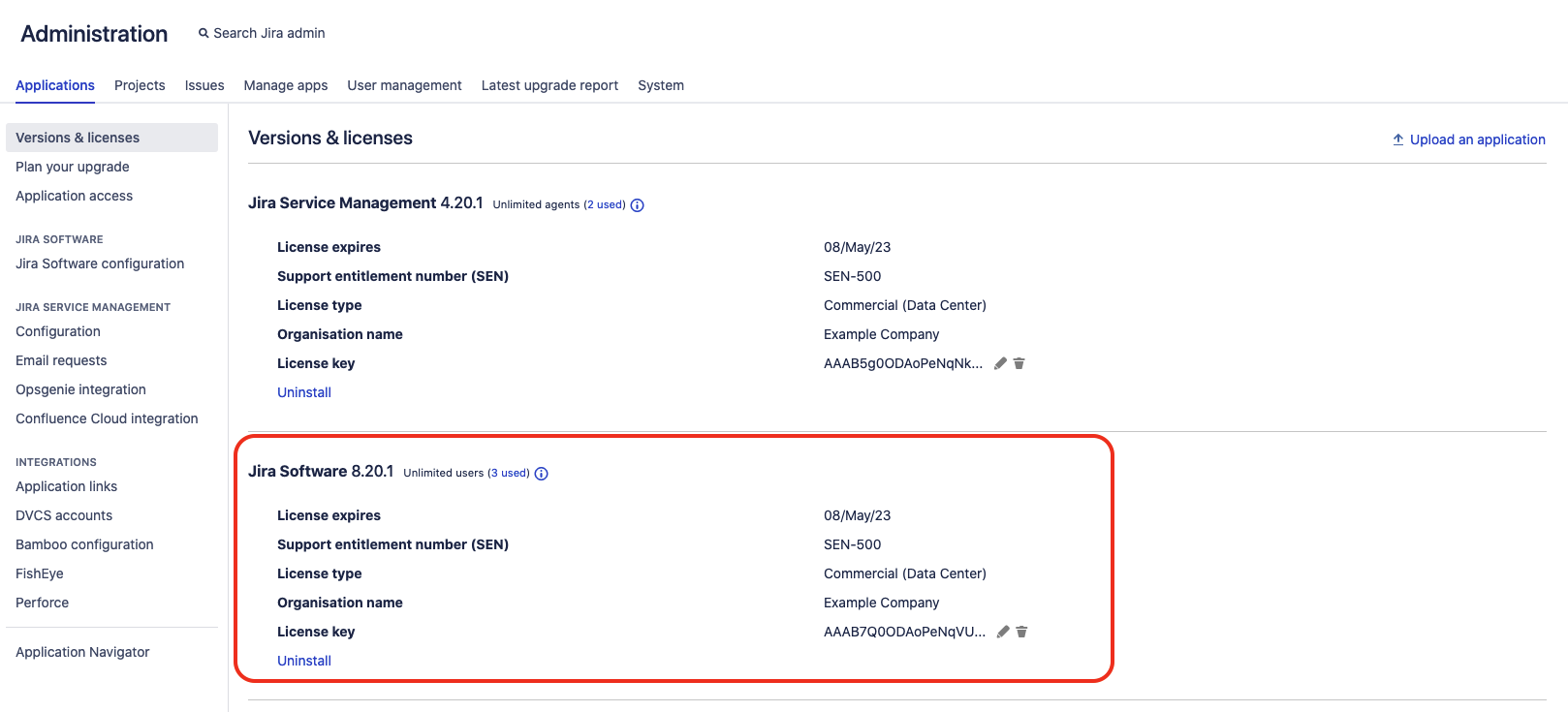The image size is (1568, 712).
Task: Edit Jira Software license key pencil
Action: point(1004,632)
